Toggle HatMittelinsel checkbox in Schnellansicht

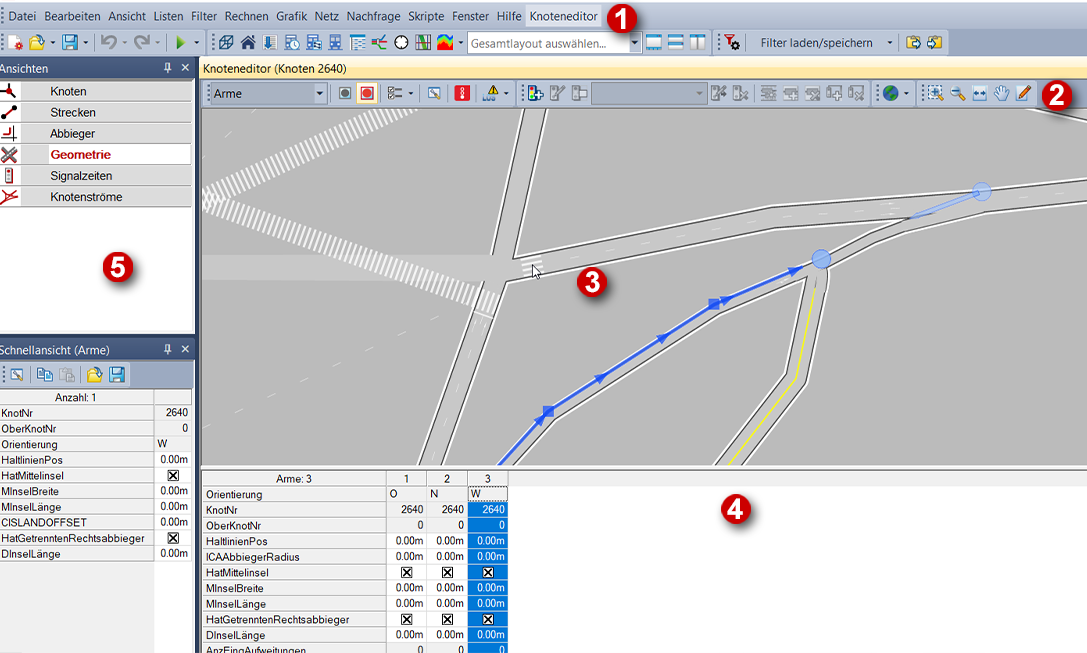coord(173,476)
